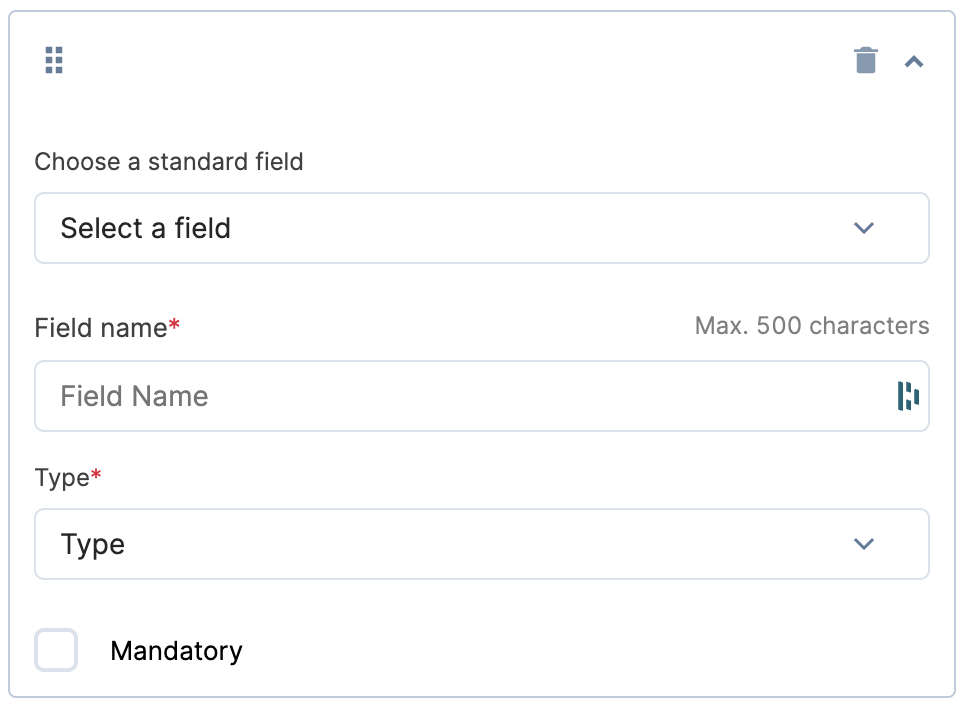
Task: Click the chevron on Select a field
Action: pyautogui.click(x=863, y=228)
